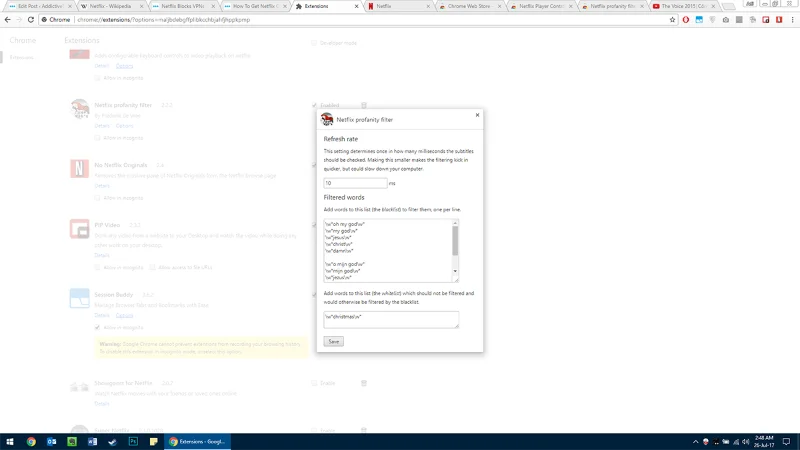Click the refresh rate milliseconds input field

pos(355,183)
